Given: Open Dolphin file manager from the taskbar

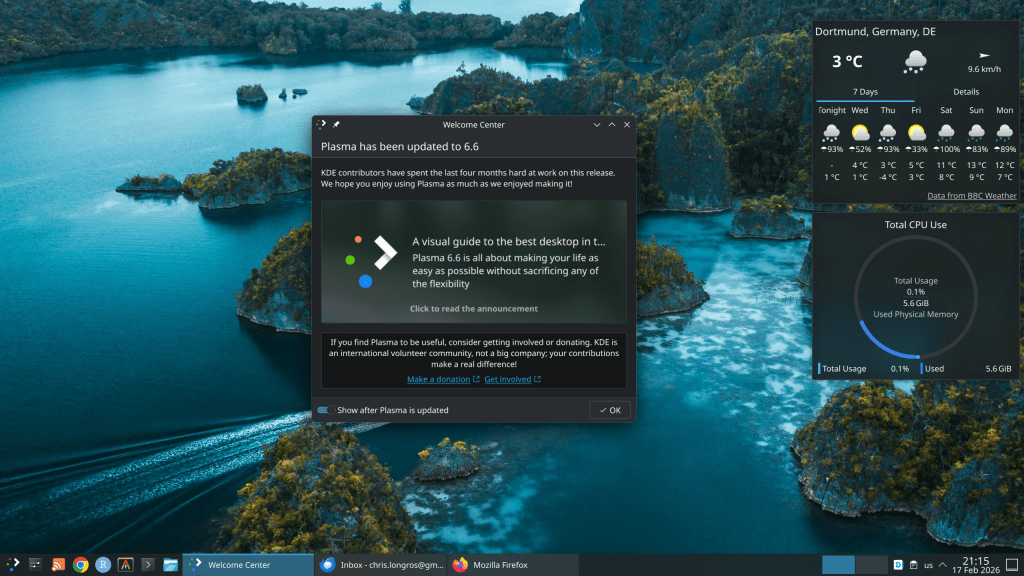Looking at the screenshot, I should [171, 564].
